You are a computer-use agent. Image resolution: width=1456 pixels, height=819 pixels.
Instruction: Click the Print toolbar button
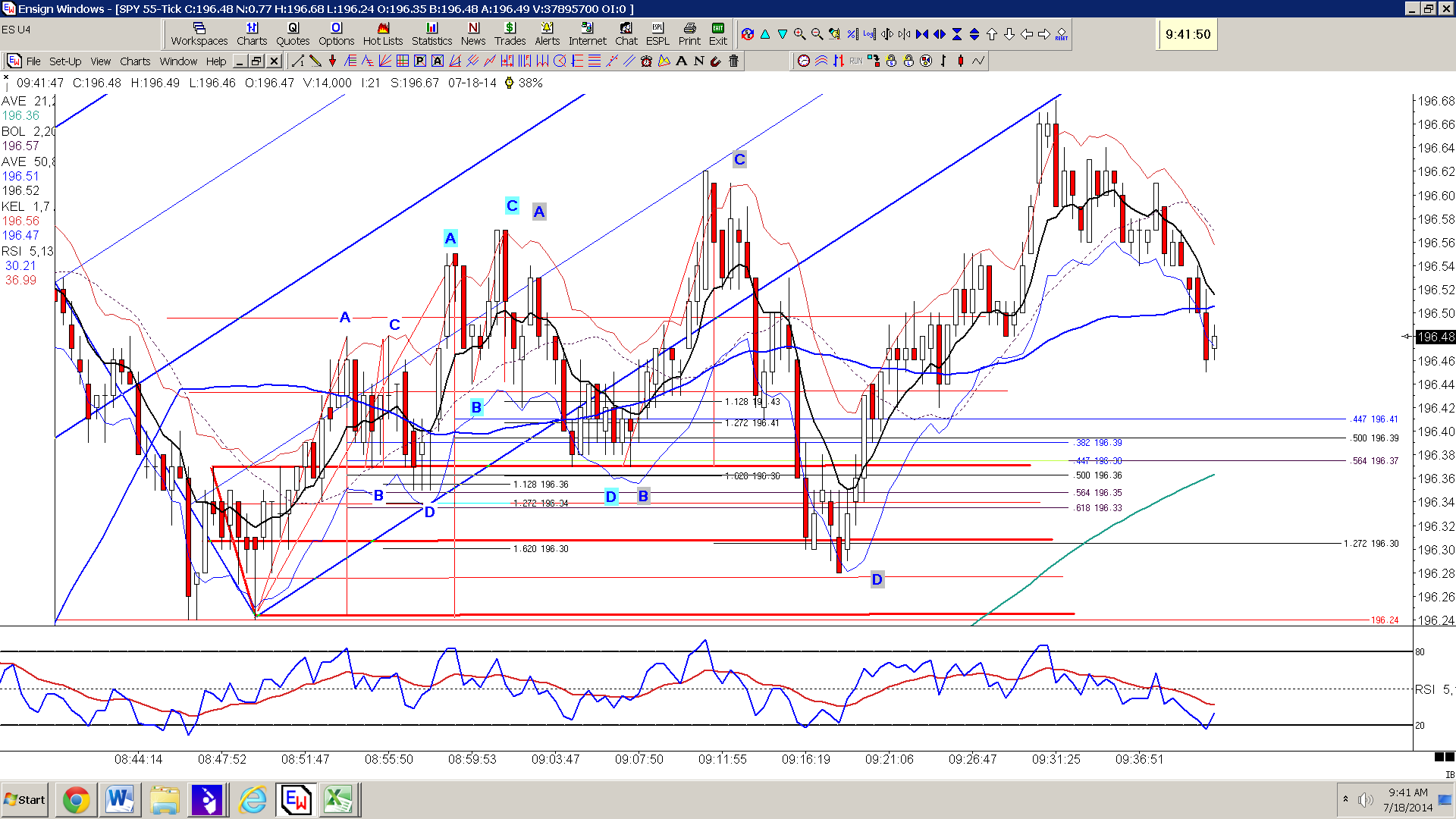pyautogui.click(x=689, y=34)
